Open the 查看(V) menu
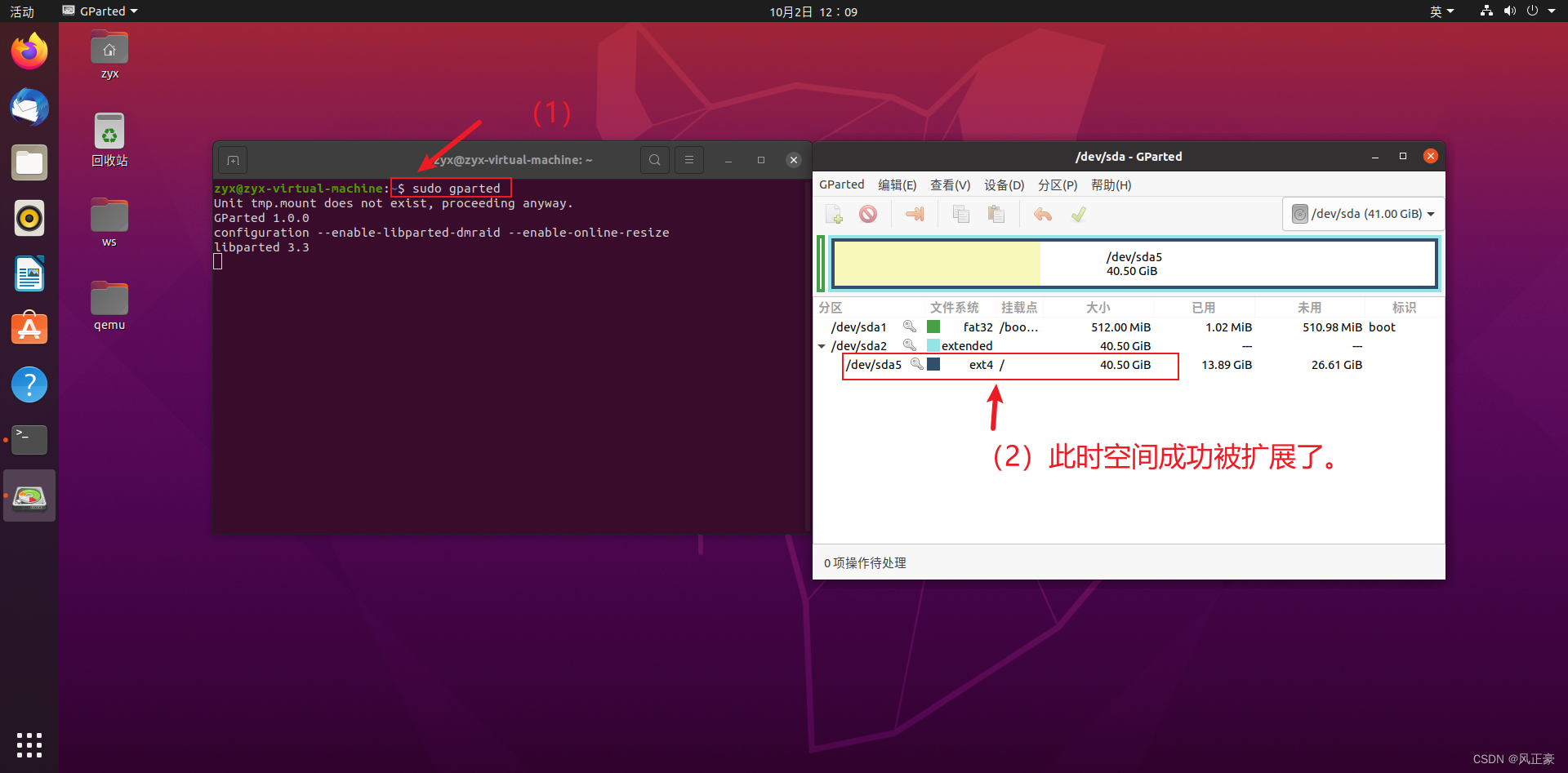This screenshot has height=773, width=1568. [951, 185]
